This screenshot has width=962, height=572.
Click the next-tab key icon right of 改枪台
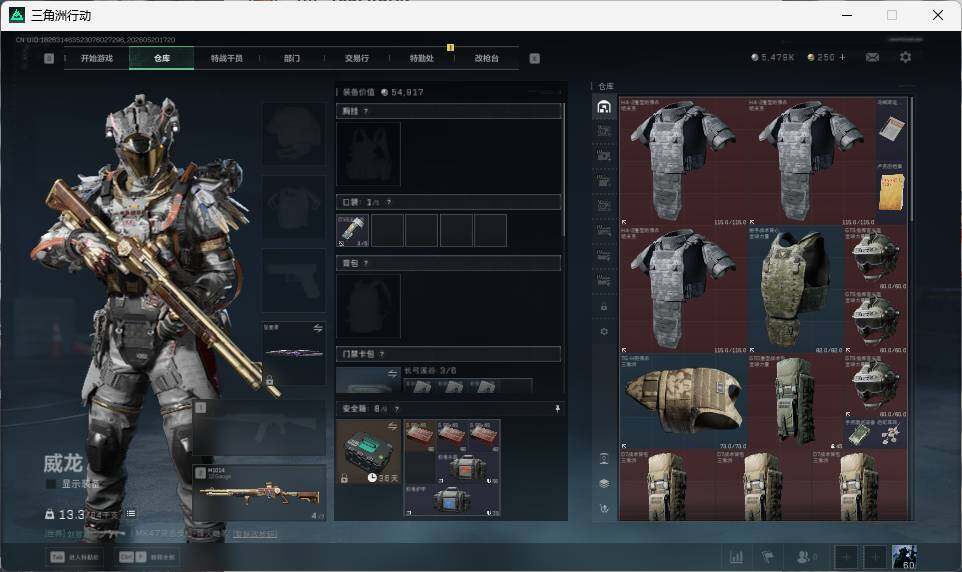534,58
